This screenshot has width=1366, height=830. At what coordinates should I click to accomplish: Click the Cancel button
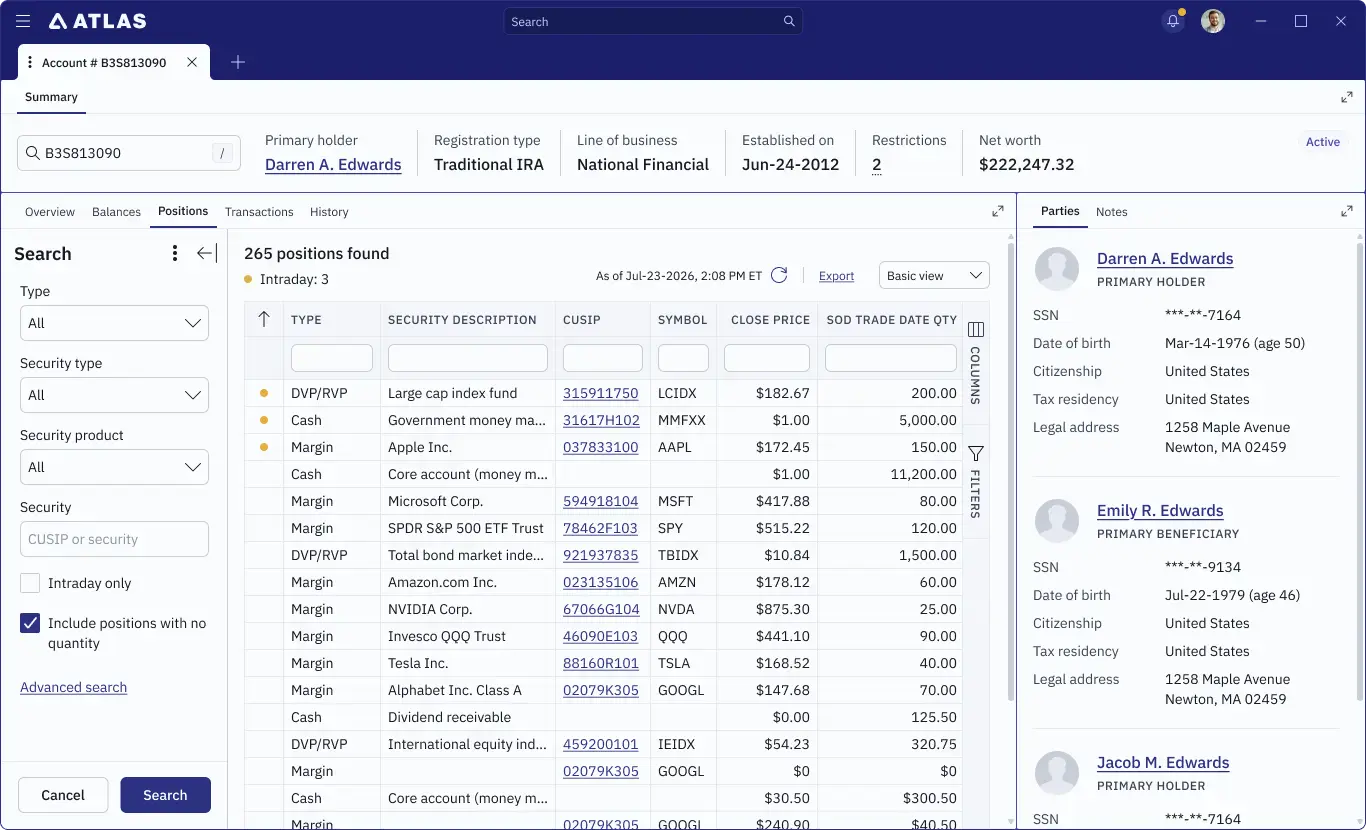(63, 795)
